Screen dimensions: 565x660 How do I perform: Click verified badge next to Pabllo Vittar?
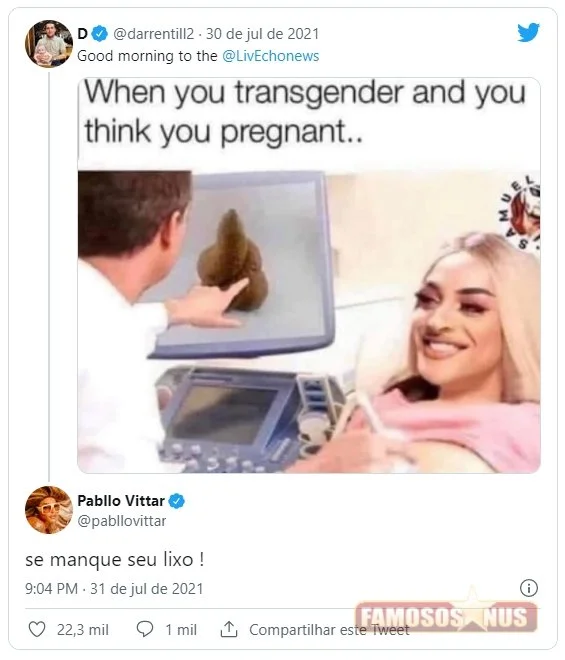tap(177, 501)
